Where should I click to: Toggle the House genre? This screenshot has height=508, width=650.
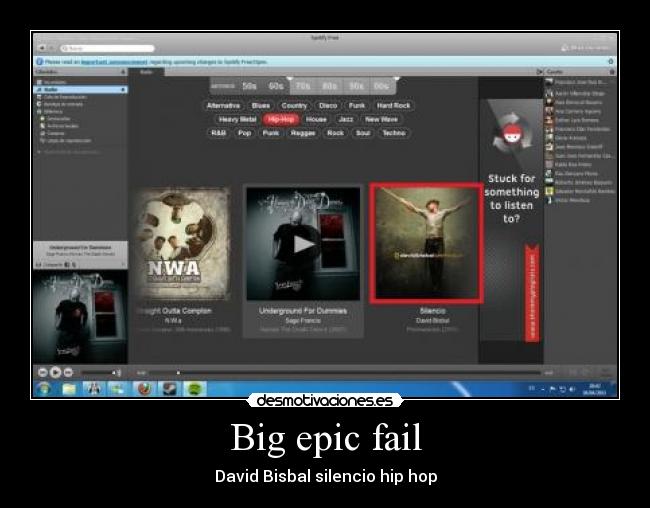tap(316, 119)
